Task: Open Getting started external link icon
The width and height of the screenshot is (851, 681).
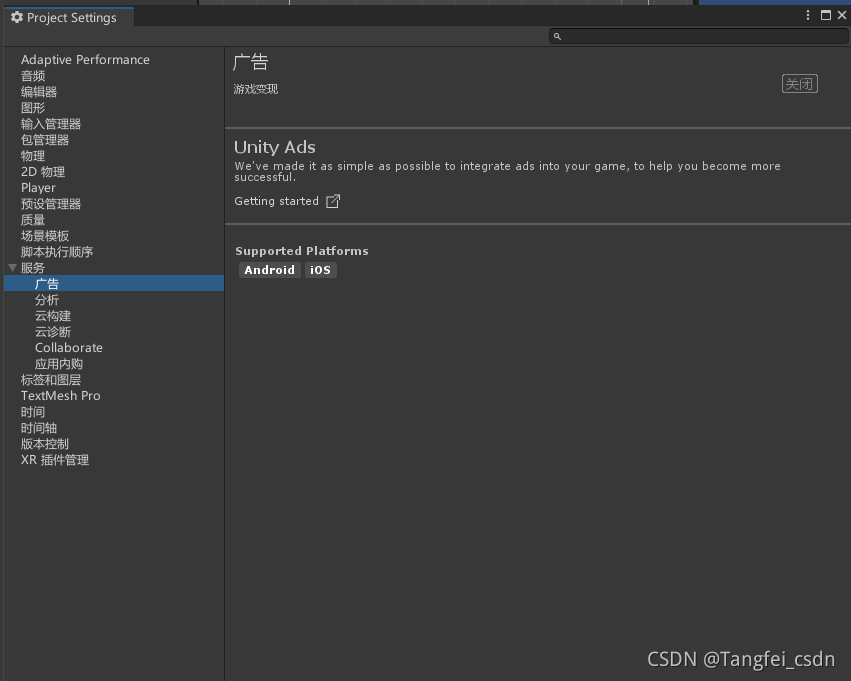Action: point(333,201)
